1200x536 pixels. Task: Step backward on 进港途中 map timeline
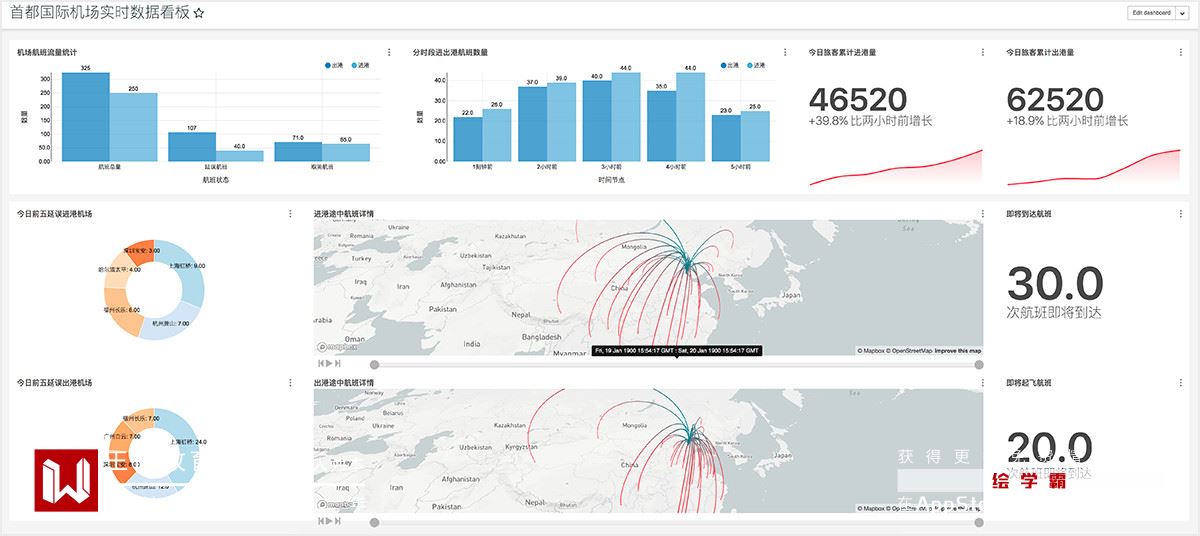point(320,364)
